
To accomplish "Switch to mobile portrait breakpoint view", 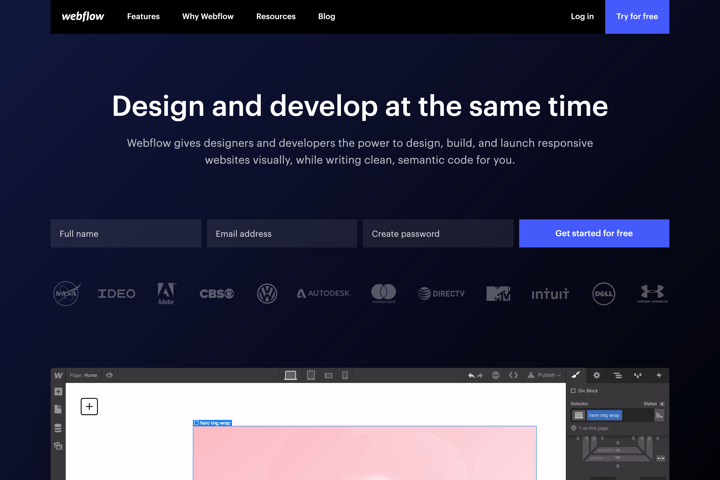I will tap(345, 375).
